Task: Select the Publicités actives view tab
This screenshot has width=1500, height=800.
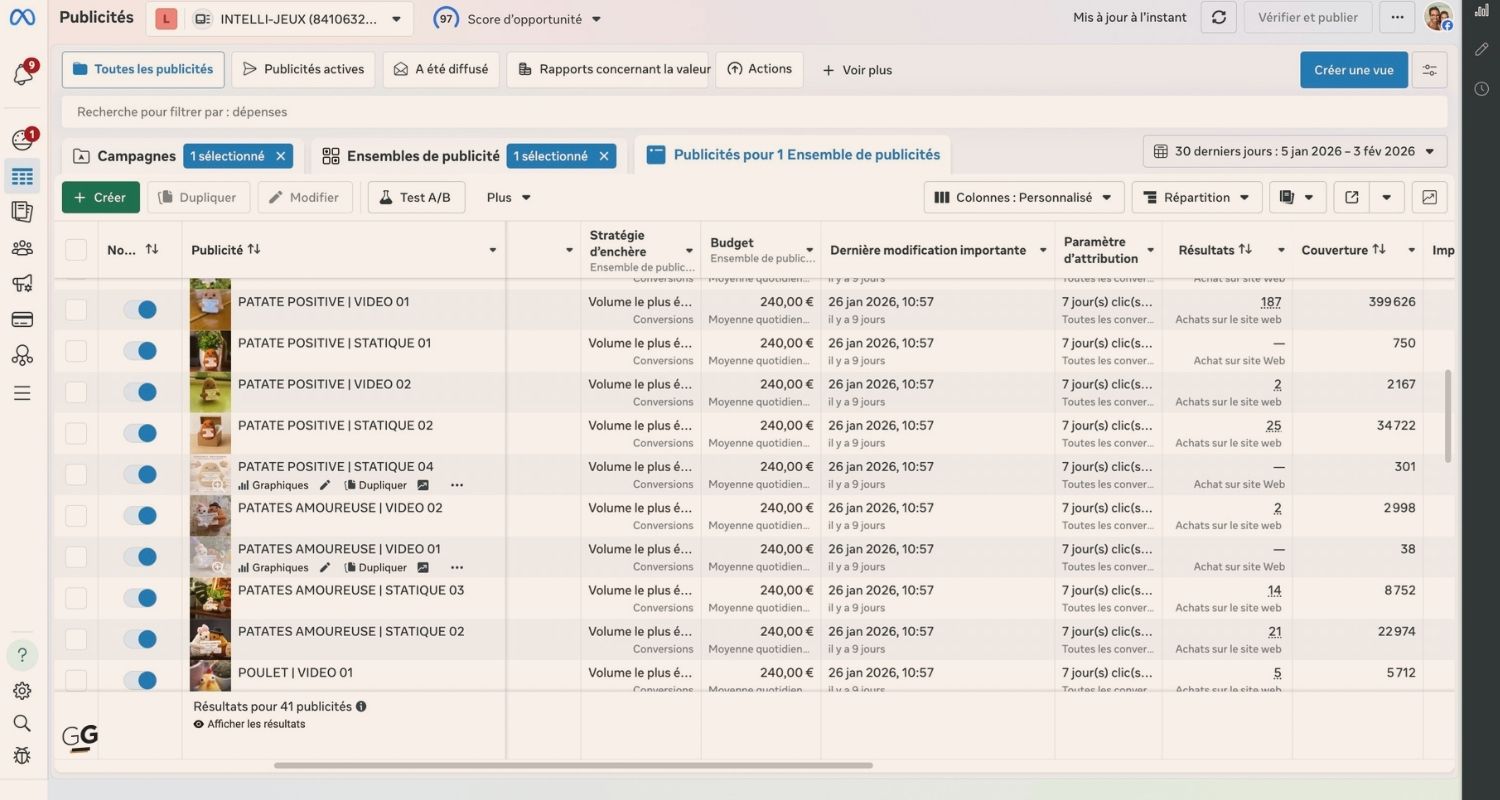Action: tap(303, 70)
